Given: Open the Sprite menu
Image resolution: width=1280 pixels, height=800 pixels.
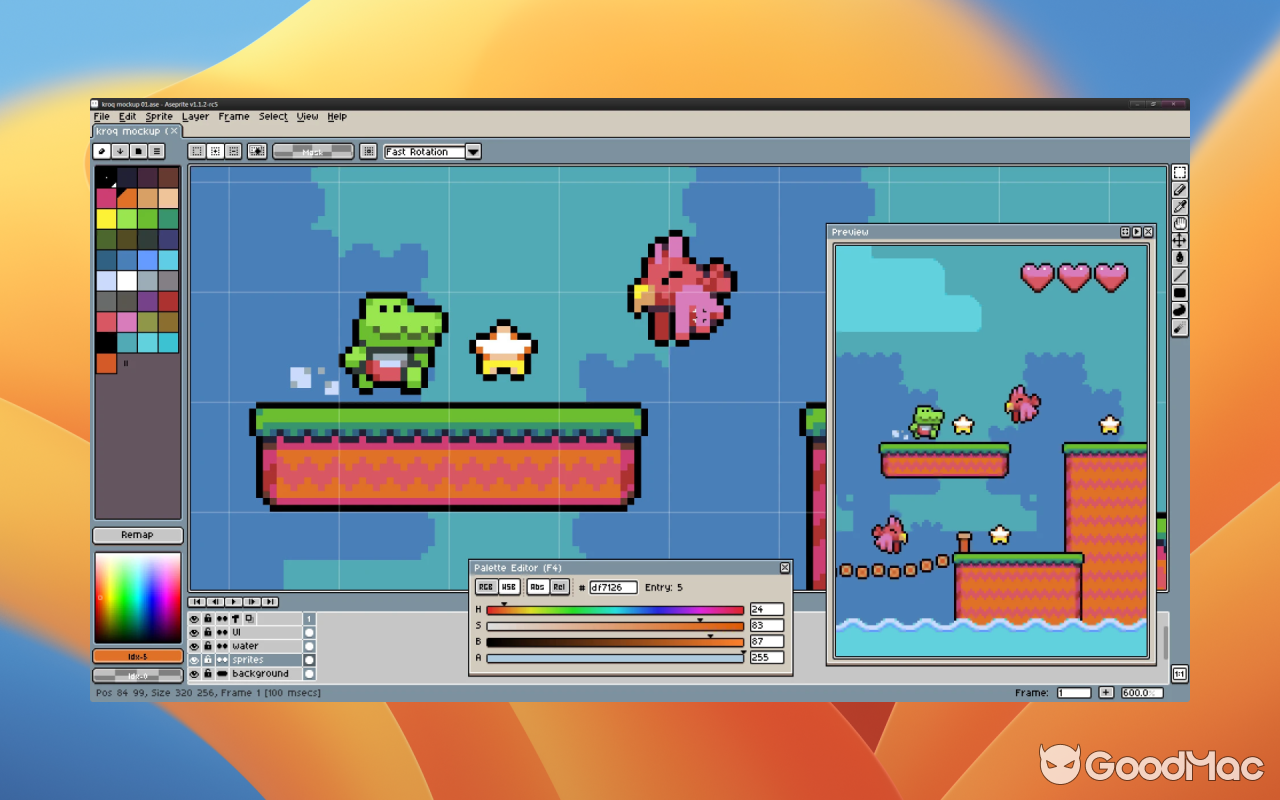Looking at the screenshot, I should click(x=159, y=116).
